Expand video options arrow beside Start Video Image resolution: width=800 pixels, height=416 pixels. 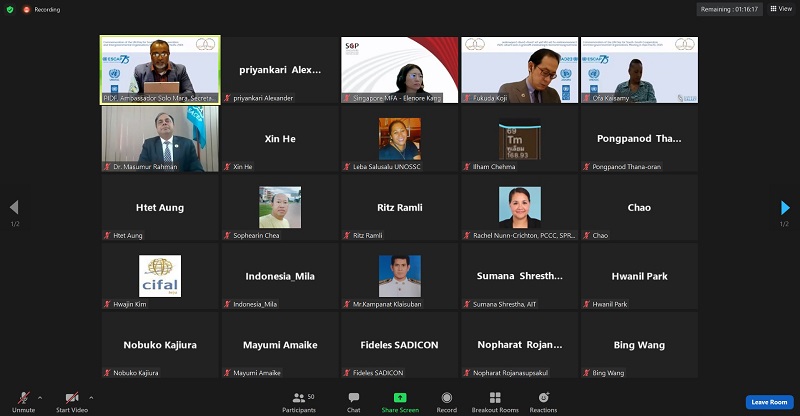pos(91,398)
